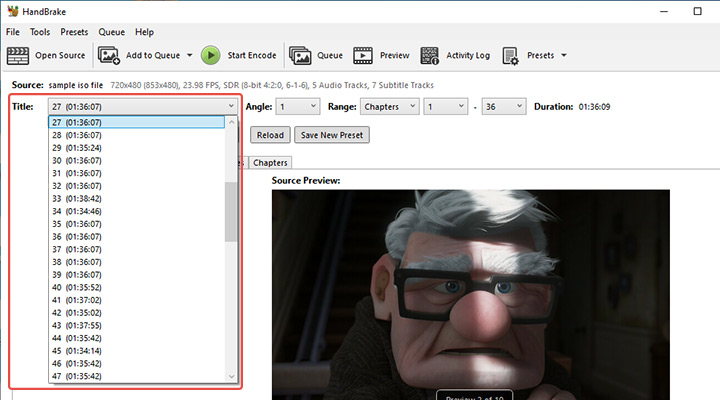Select title 42 (01:35:02)

136,313
